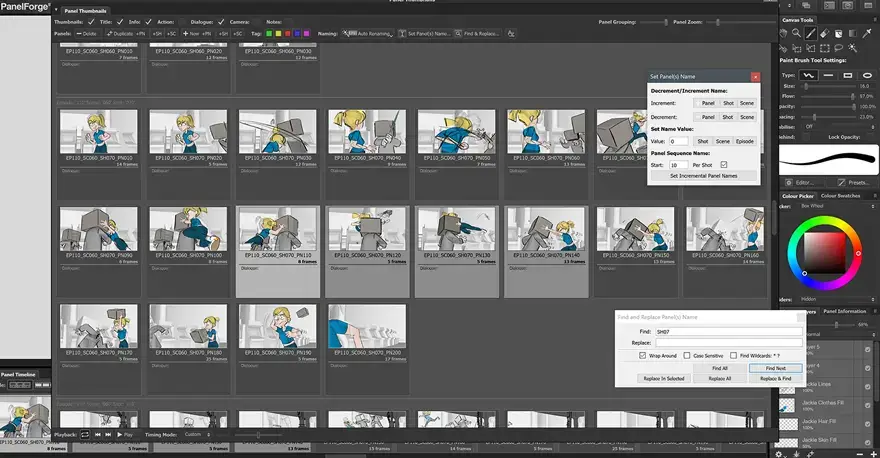
Task: Open the layer blend mode Normal dropdown
Action: (x=839, y=334)
